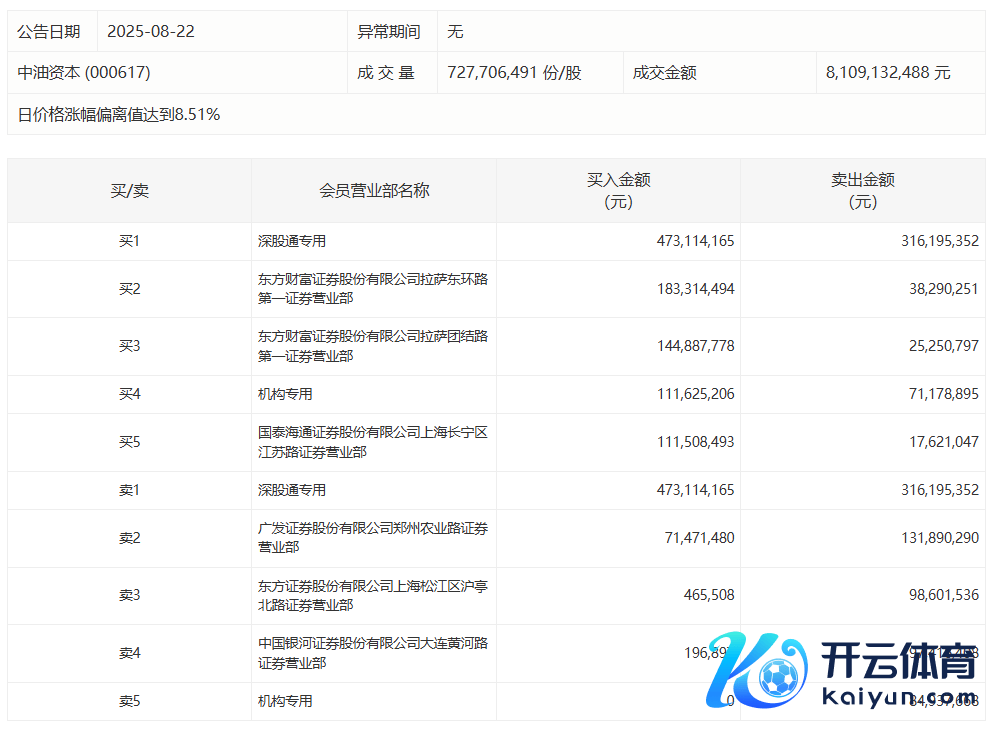Select 深股通专用 in the 卖1 row

point(292,490)
